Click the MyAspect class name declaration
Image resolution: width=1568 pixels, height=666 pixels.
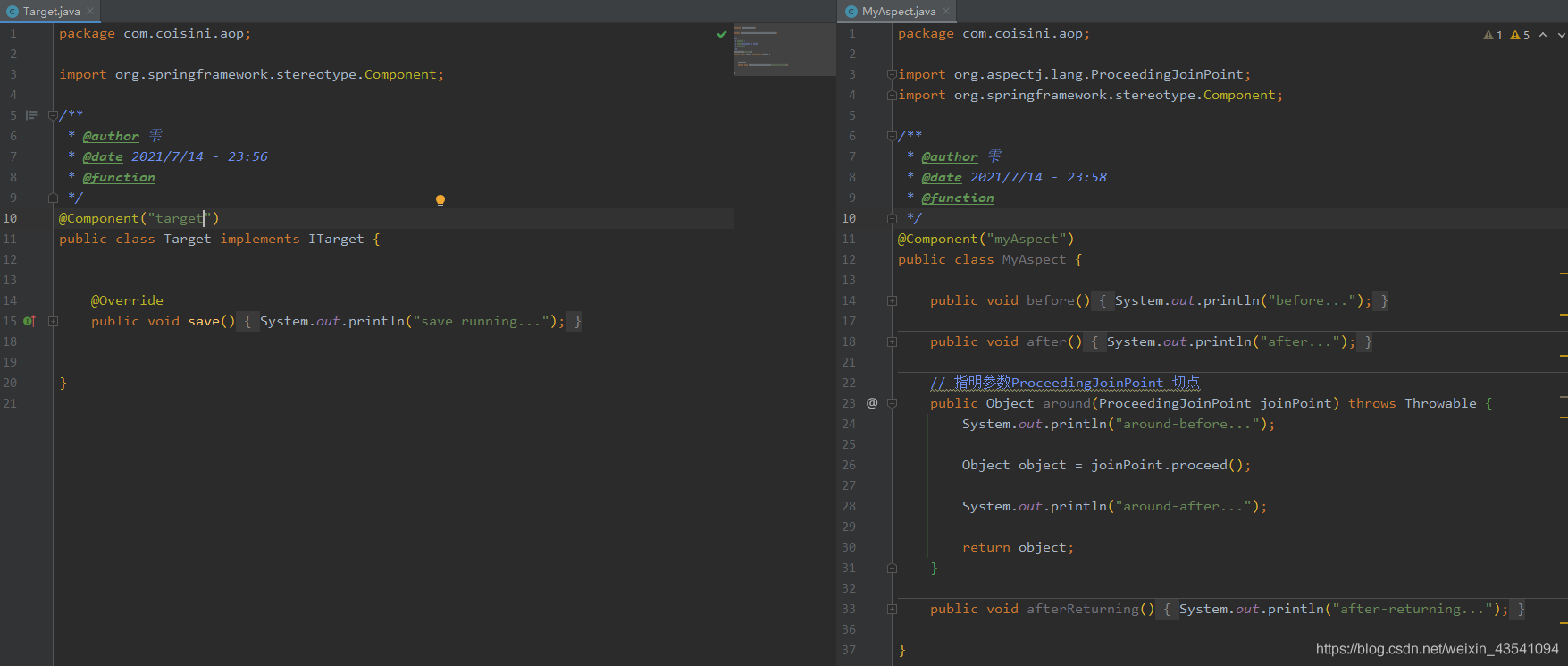pyautogui.click(x=1034, y=259)
